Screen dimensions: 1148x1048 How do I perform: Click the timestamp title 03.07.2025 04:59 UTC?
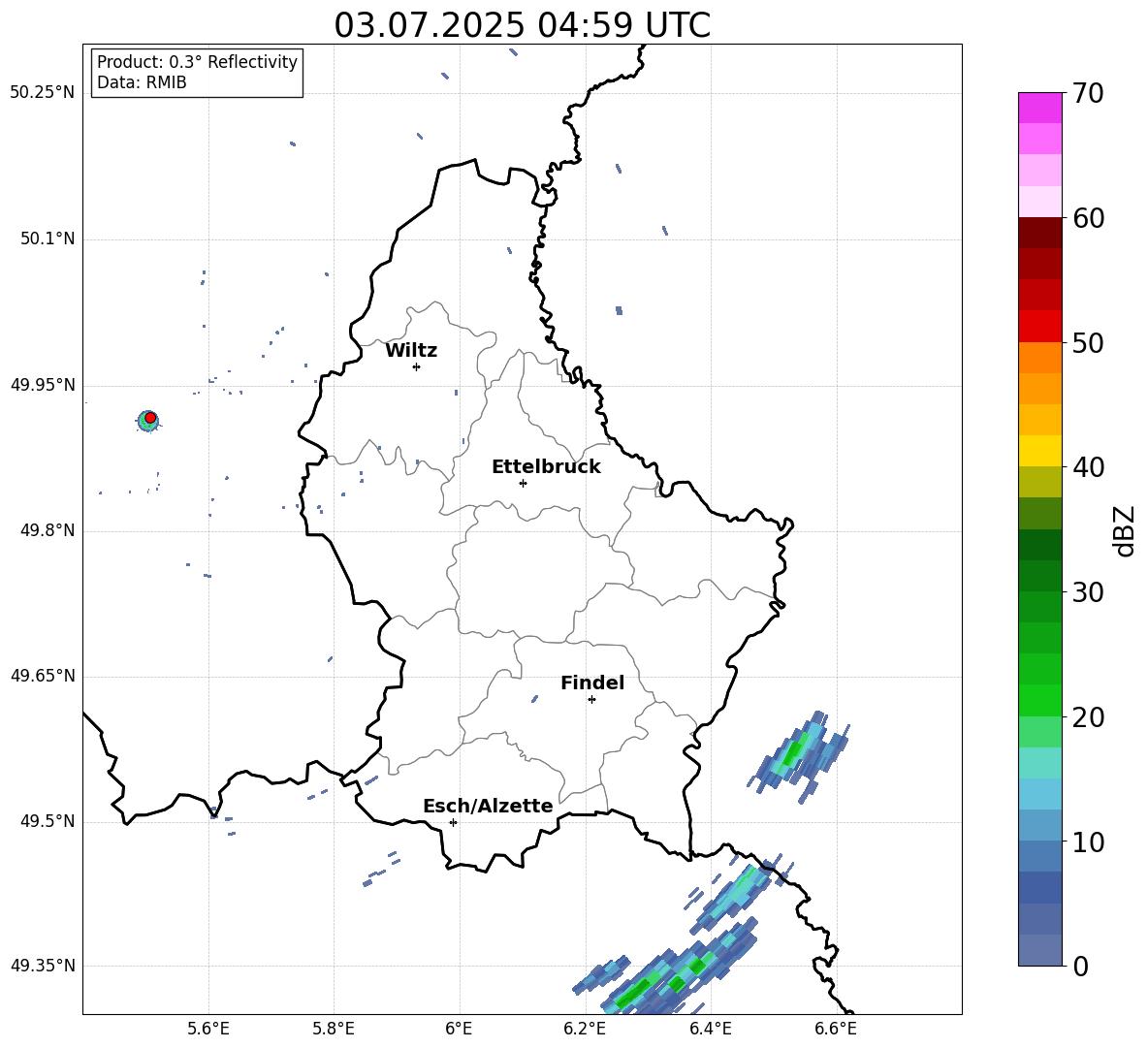(x=522, y=25)
